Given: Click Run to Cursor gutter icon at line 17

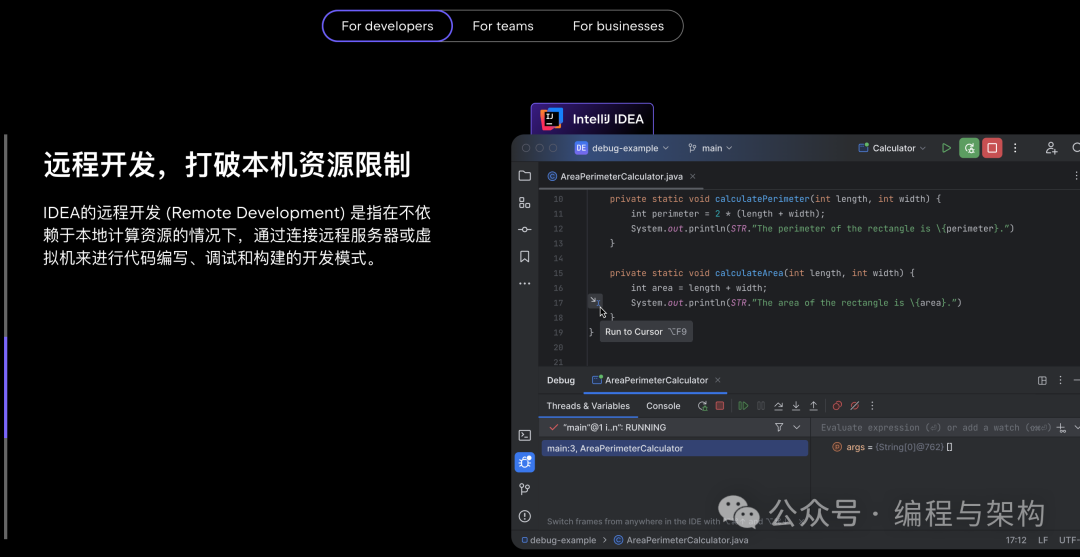Looking at the screenshot, I should (594, 301).
